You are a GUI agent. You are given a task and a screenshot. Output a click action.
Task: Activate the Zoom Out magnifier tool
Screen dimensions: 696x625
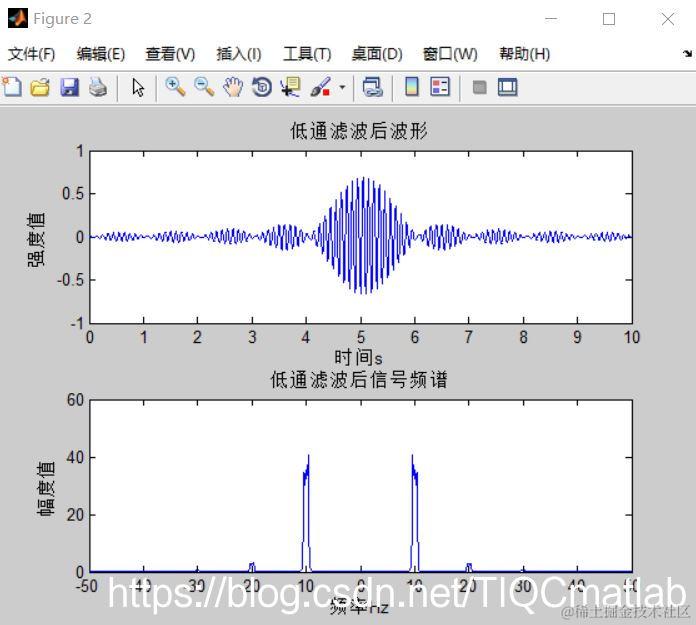[x=204, y=87]
